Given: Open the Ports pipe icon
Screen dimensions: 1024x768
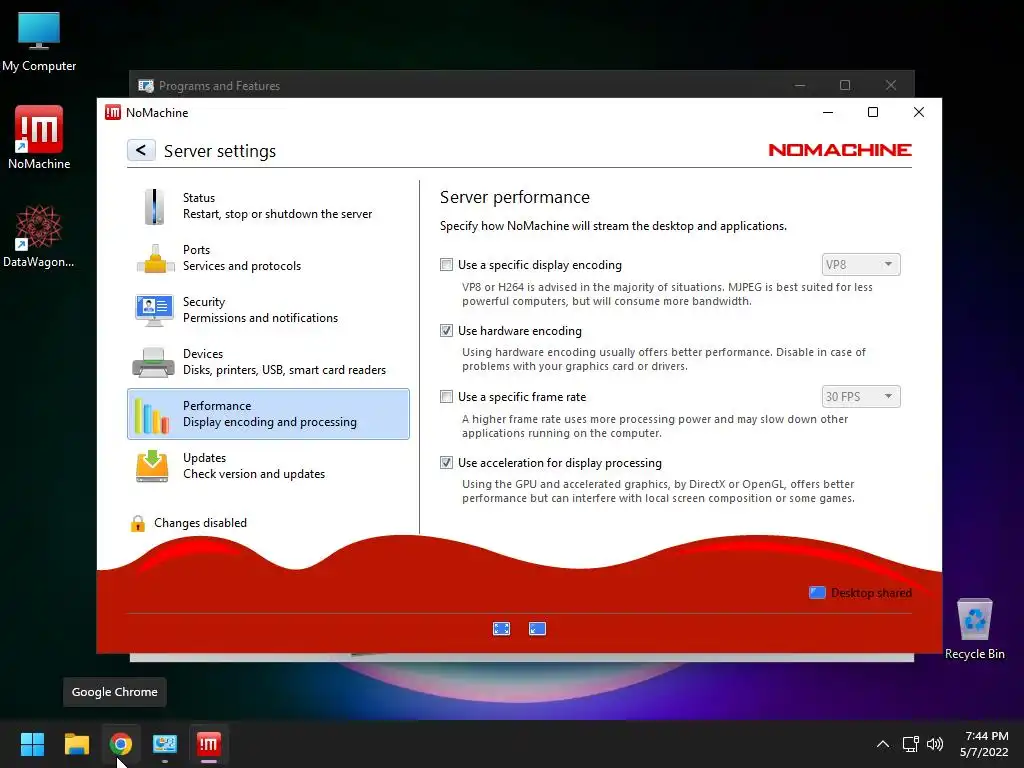Looking at the screenshot, I should click(x=155, y=259).
